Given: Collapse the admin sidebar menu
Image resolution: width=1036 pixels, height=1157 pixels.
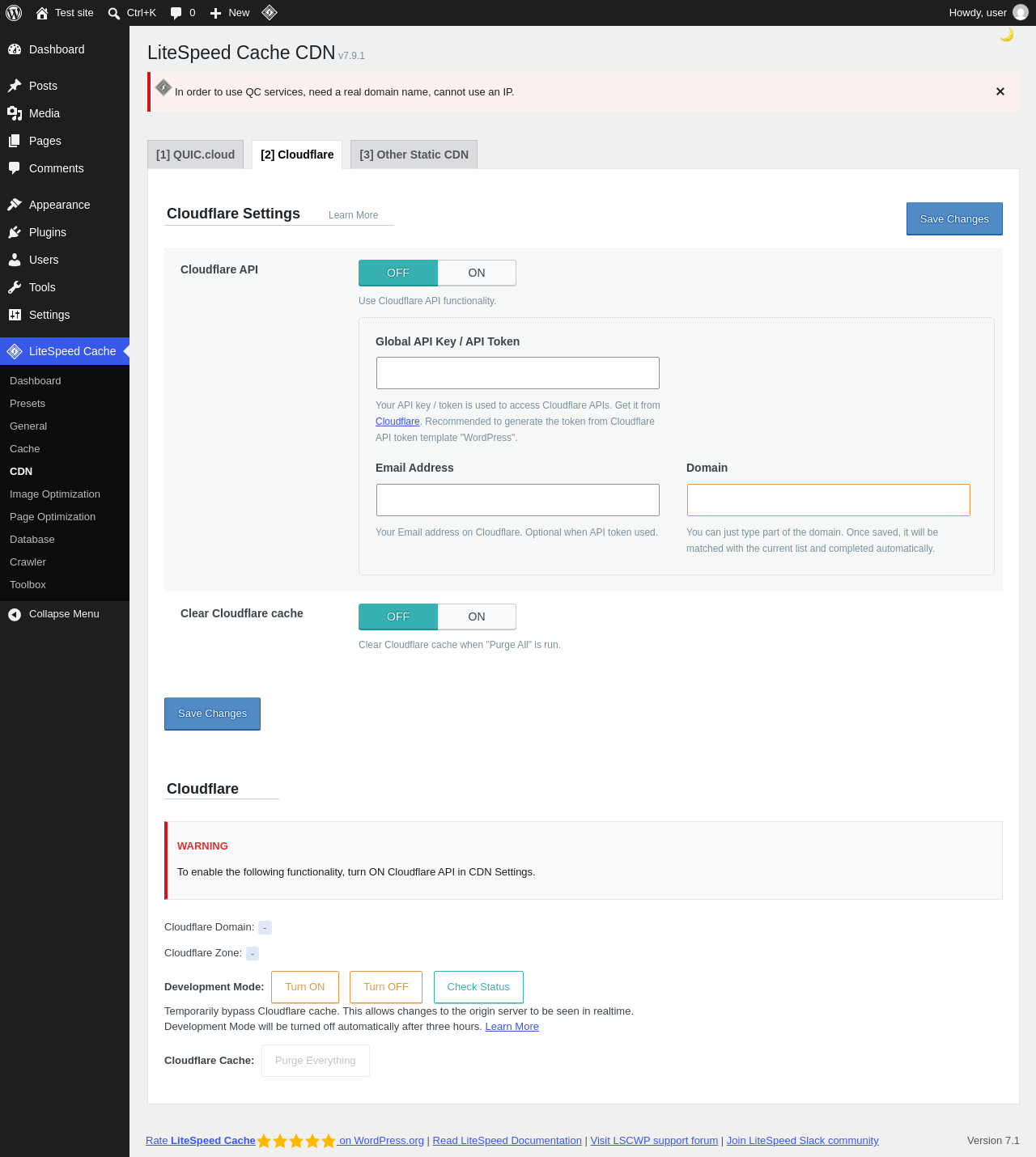Looking at the screenshot, I should coord(65,614).
